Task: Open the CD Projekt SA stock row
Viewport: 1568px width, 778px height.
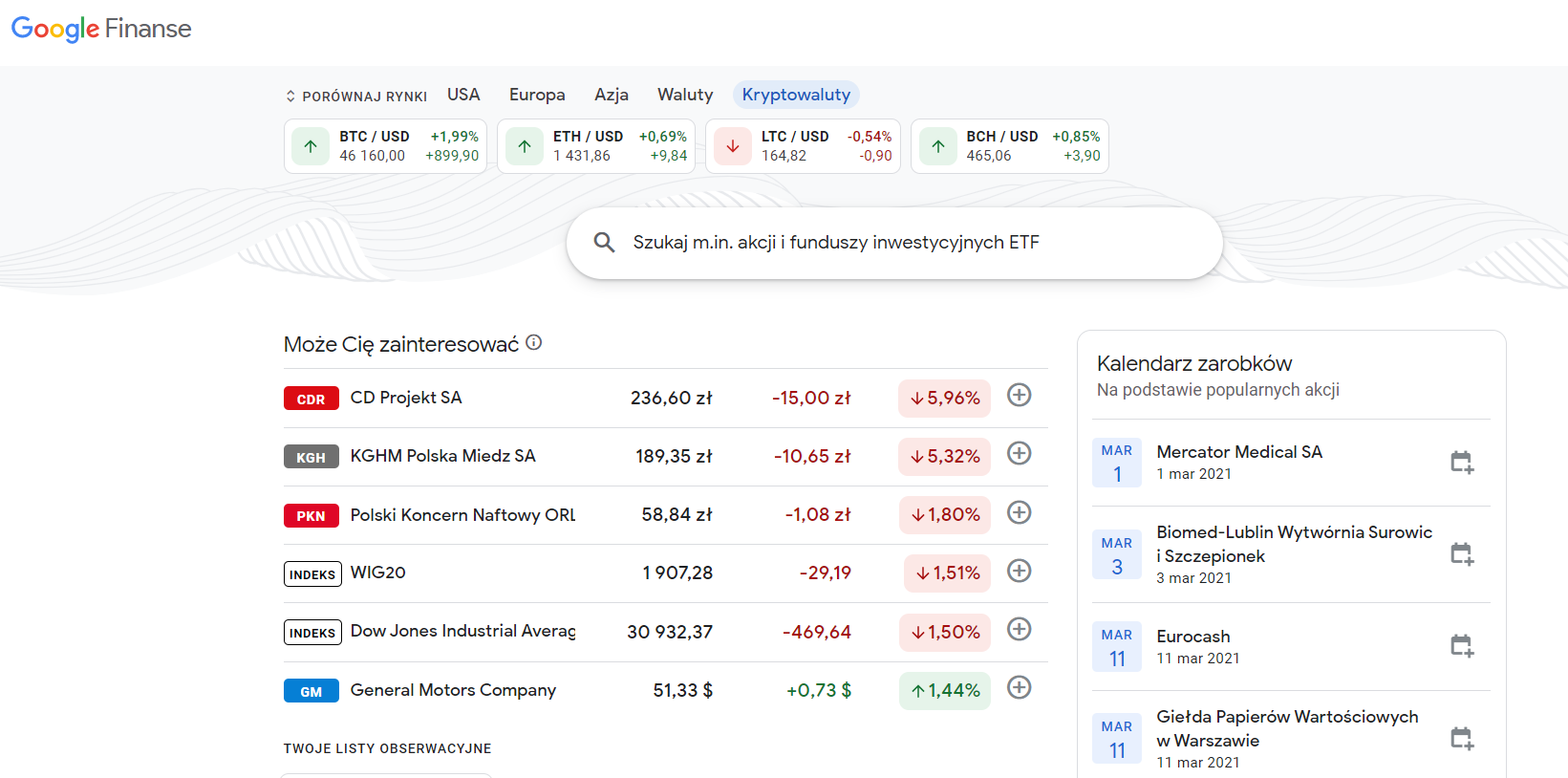Action: [666, 398]
